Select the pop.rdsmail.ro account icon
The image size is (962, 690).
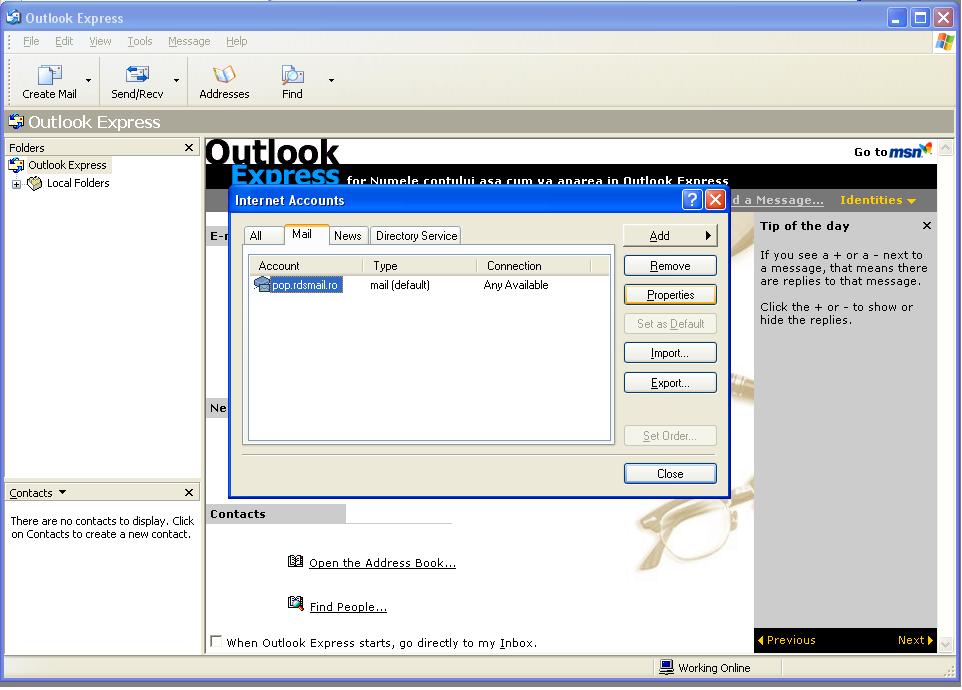[262, 285]
